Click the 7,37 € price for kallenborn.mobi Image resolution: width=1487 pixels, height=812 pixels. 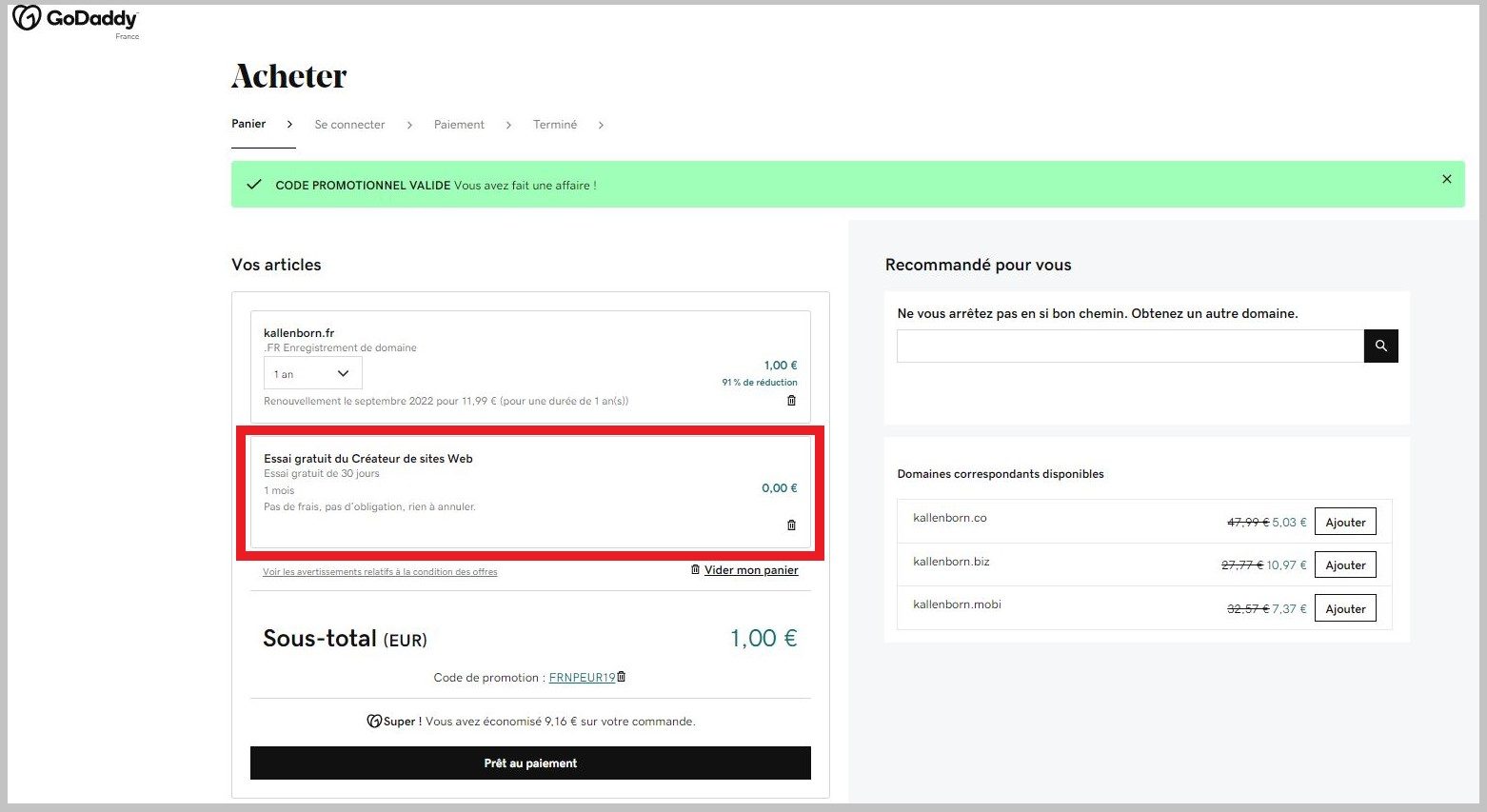pos(1289,609)
